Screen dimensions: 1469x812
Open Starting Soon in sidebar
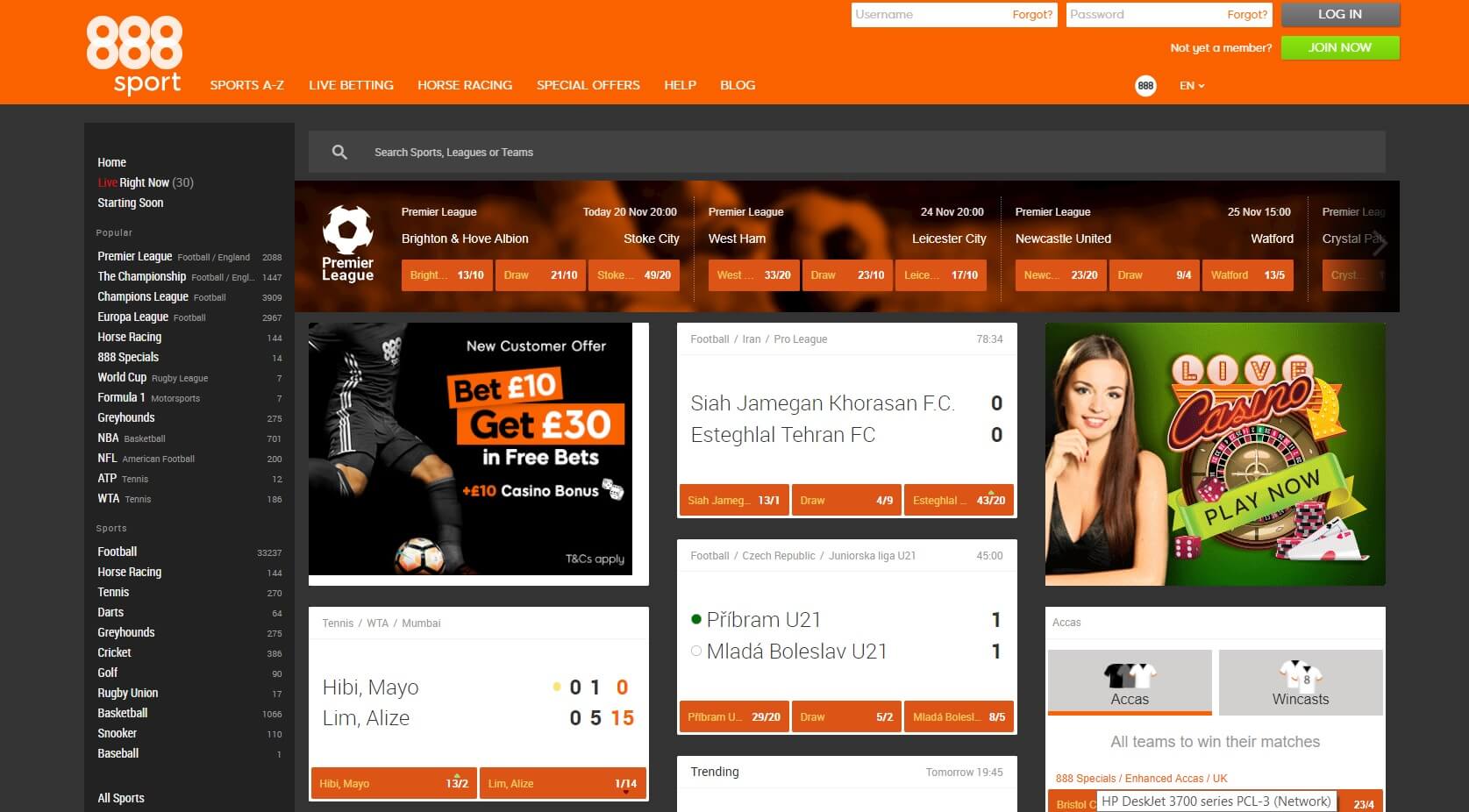[131, 203]
